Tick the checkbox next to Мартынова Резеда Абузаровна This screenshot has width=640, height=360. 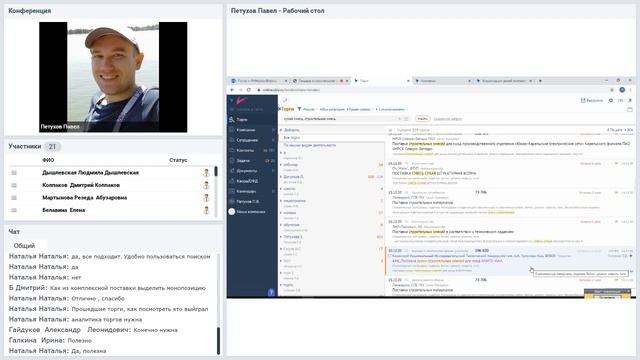(x=14, y=198)
